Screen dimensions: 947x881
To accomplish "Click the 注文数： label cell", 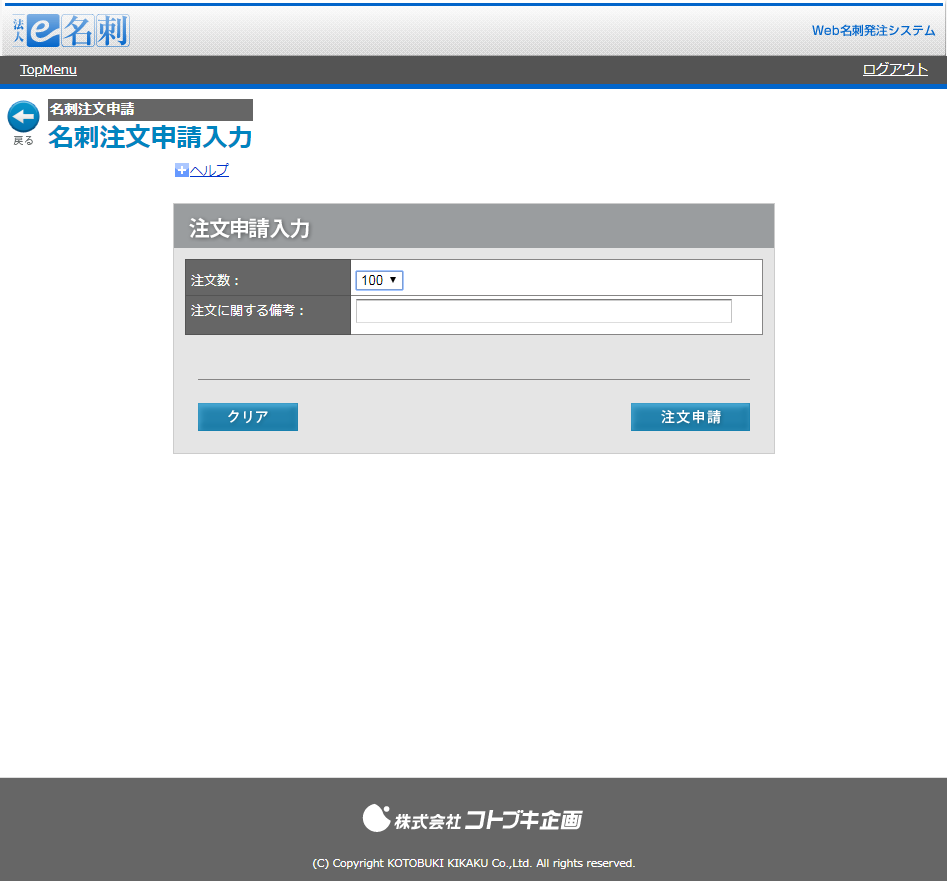I will pyautogui.click(x=268, y=278).
